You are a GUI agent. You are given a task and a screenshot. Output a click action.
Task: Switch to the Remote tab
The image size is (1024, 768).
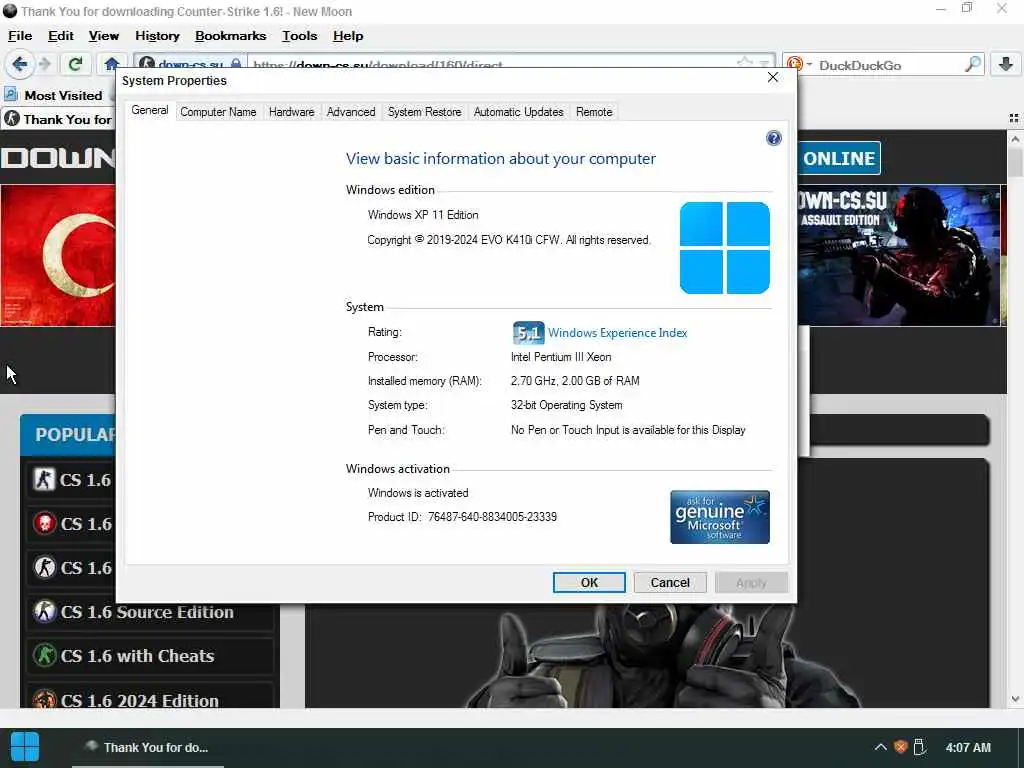pos(594,112)
